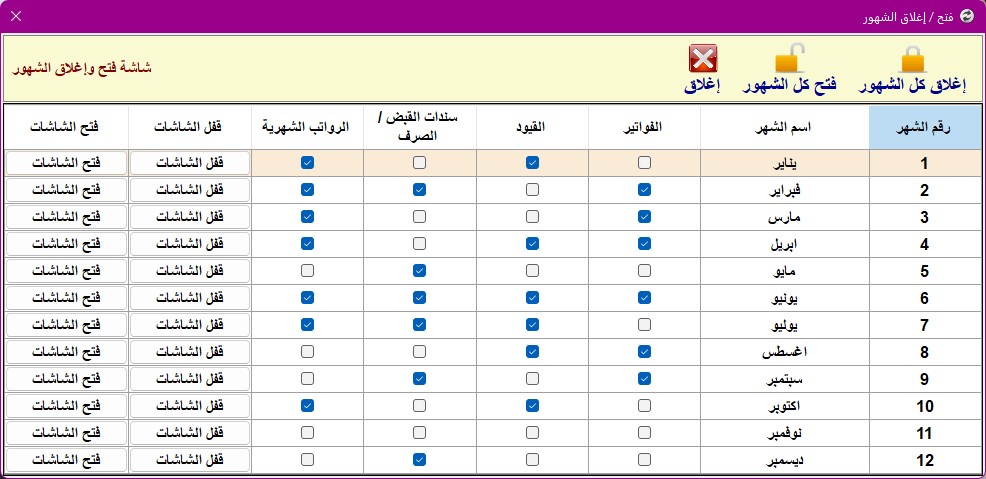Click فتح الشاشات button for يونيو row

(67, 298)
